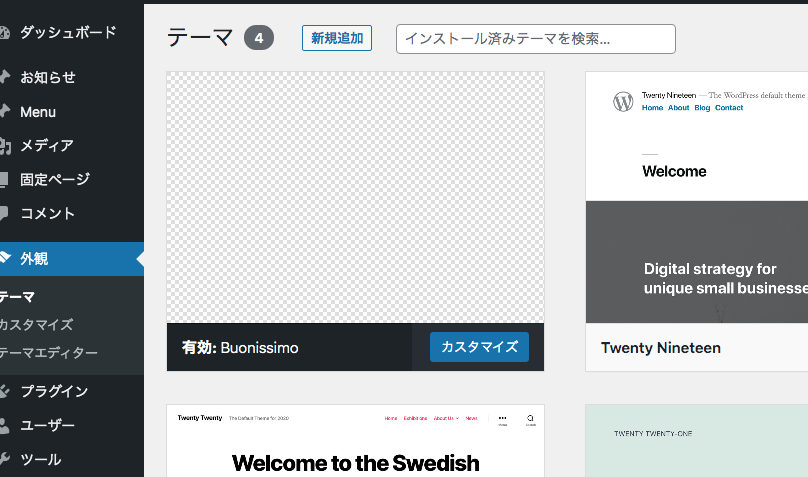Image resolution: width=808 pixels, height=477 pixels.
Task: Click the paintbrush icon beside 外観
Action: click(5, 257)
